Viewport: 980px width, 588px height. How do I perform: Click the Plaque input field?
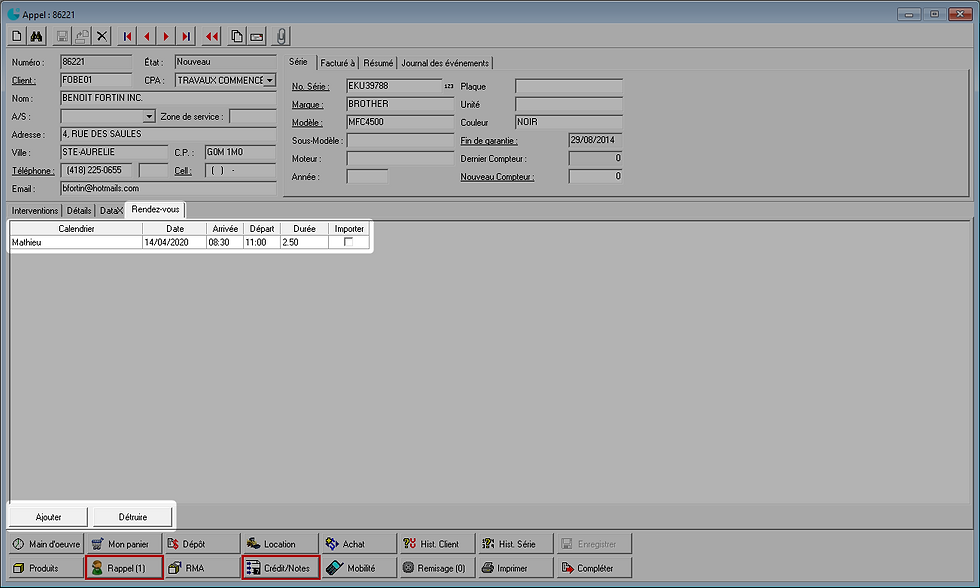click(x=569, y=86)
